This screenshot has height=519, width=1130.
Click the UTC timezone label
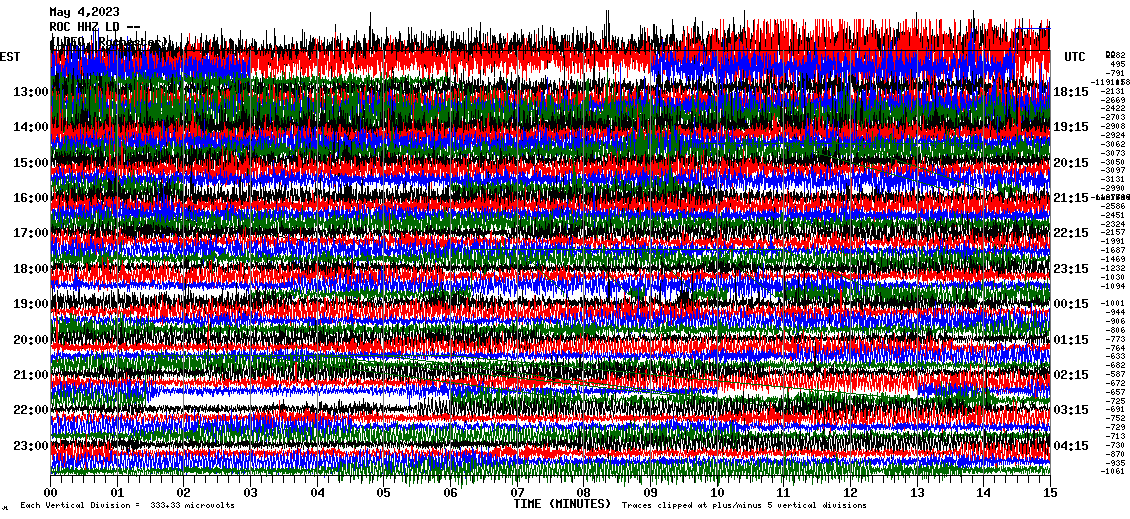[1075, 56]
